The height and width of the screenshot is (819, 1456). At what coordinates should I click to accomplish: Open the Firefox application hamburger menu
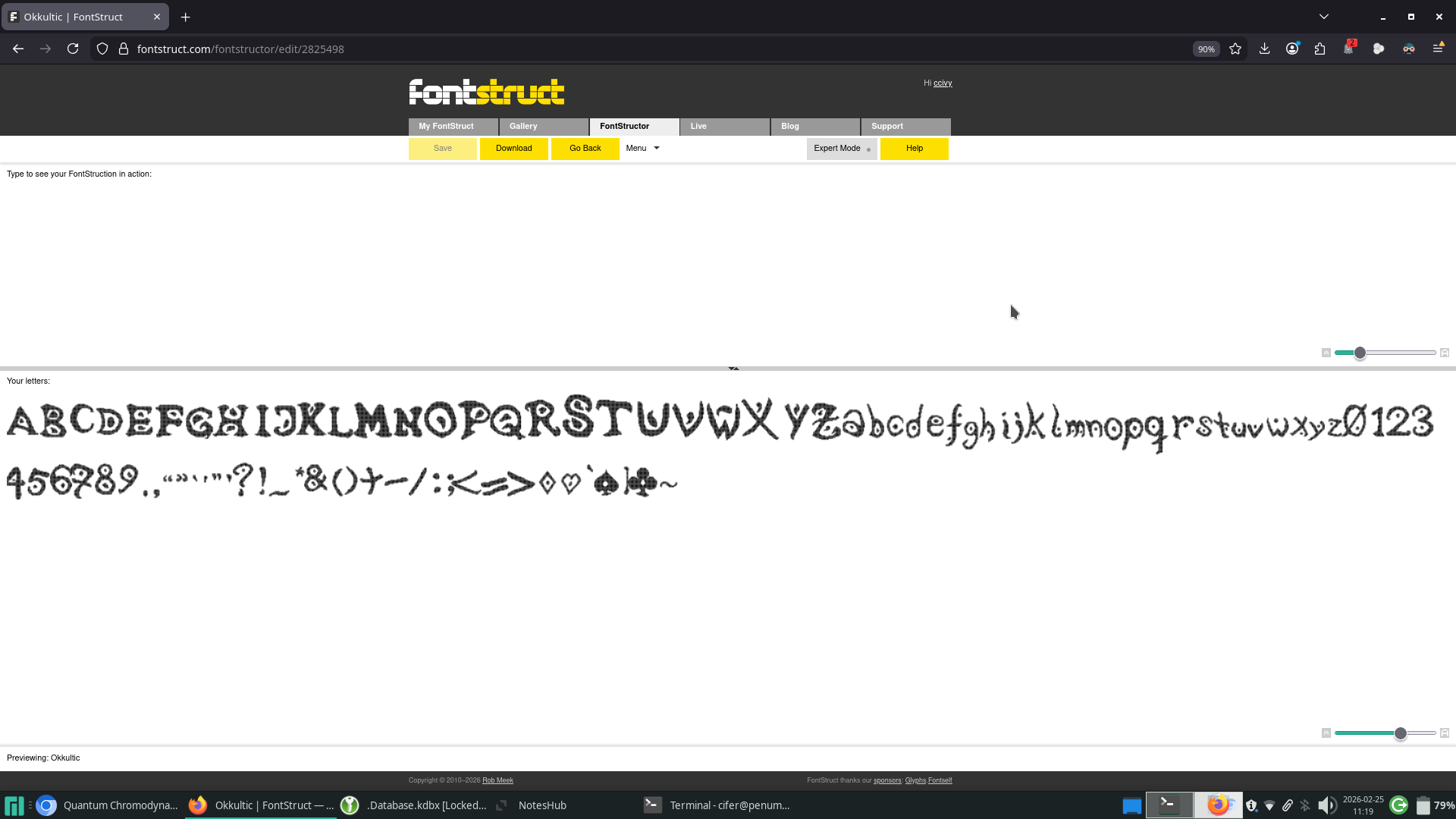(1438, 49)
